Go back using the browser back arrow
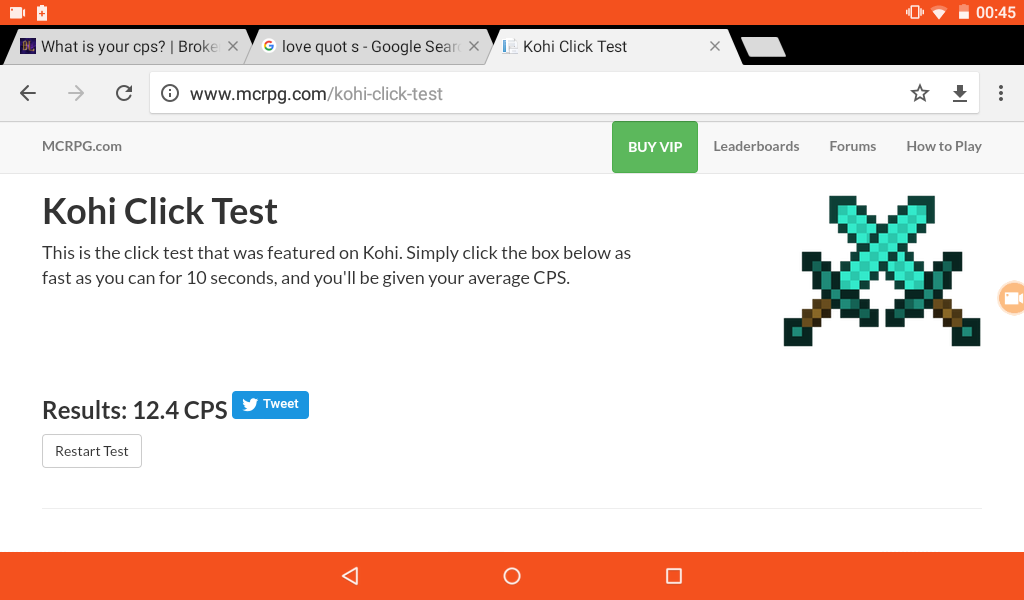This screenshot has height=600, width=1024. 28,93
